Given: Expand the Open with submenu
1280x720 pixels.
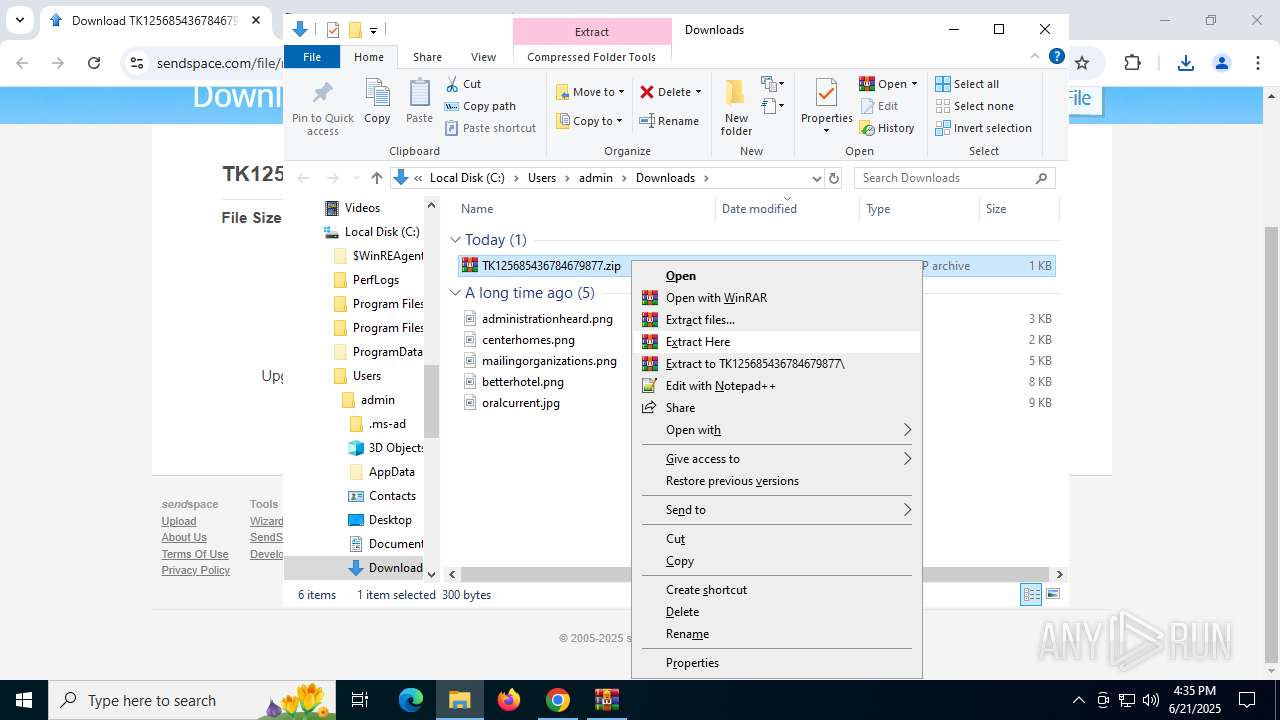Looking at the screenshot, I should pos(776,430).
